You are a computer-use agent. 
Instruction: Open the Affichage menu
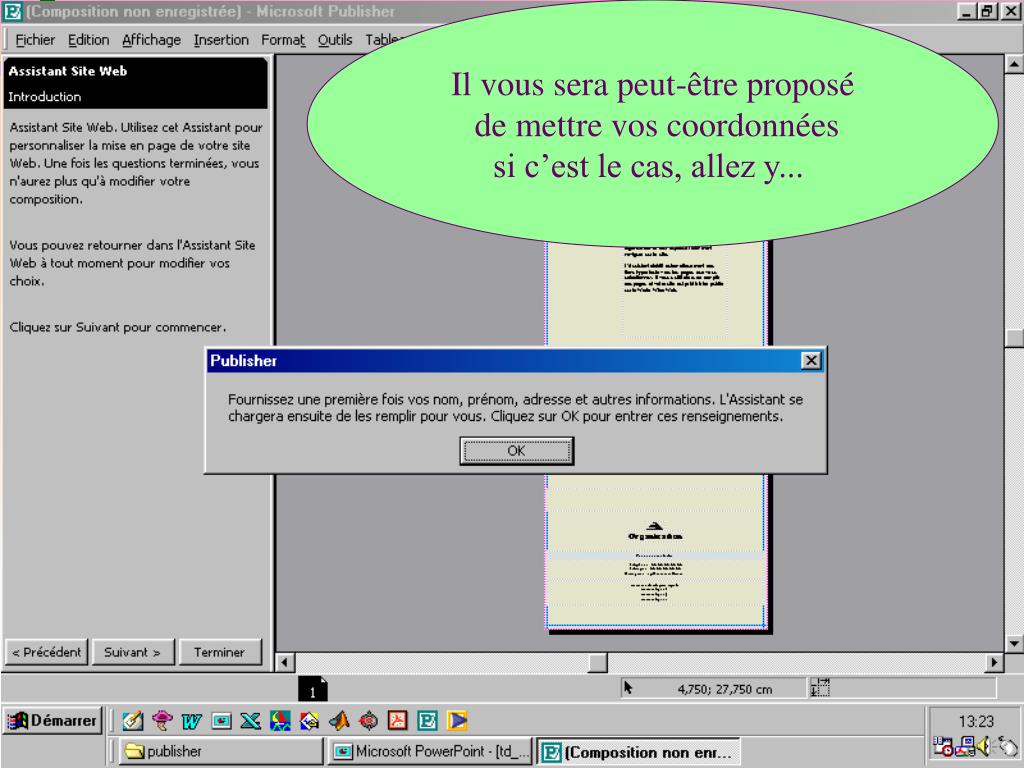[151, 40]
